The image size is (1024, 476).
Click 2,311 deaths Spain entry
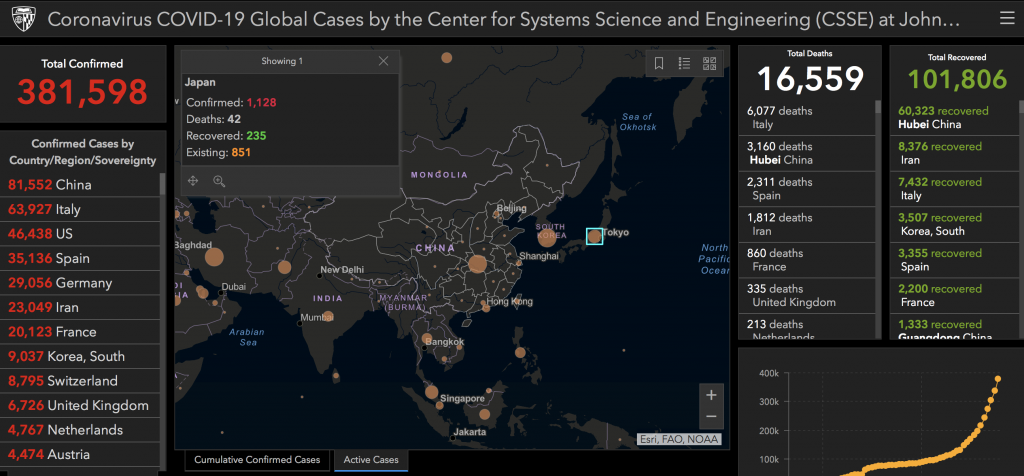point(807,189)
